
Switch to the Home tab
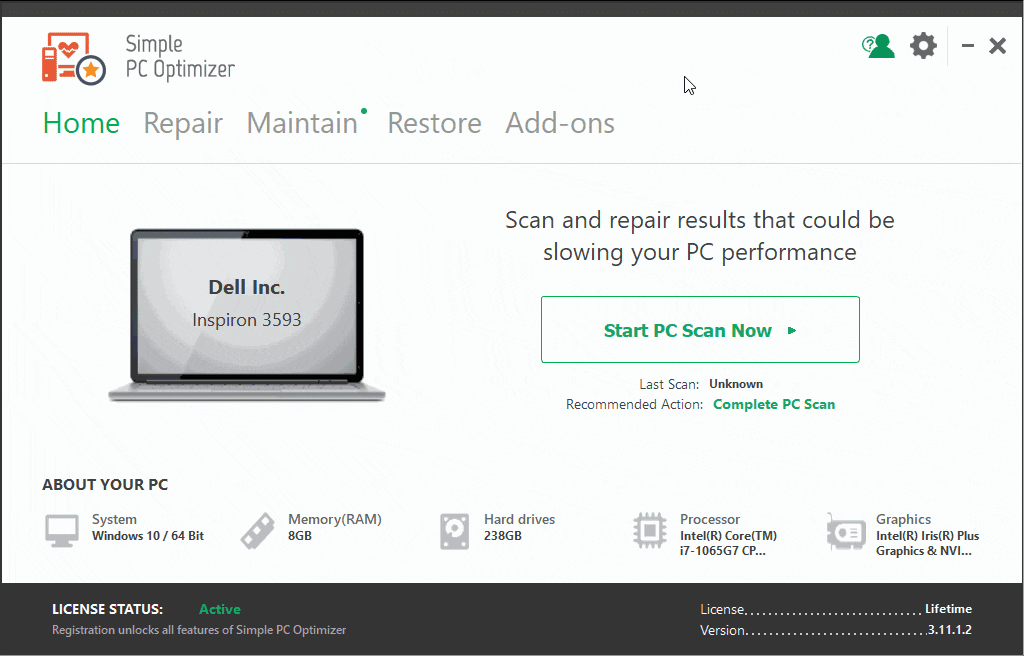[82, 123]
